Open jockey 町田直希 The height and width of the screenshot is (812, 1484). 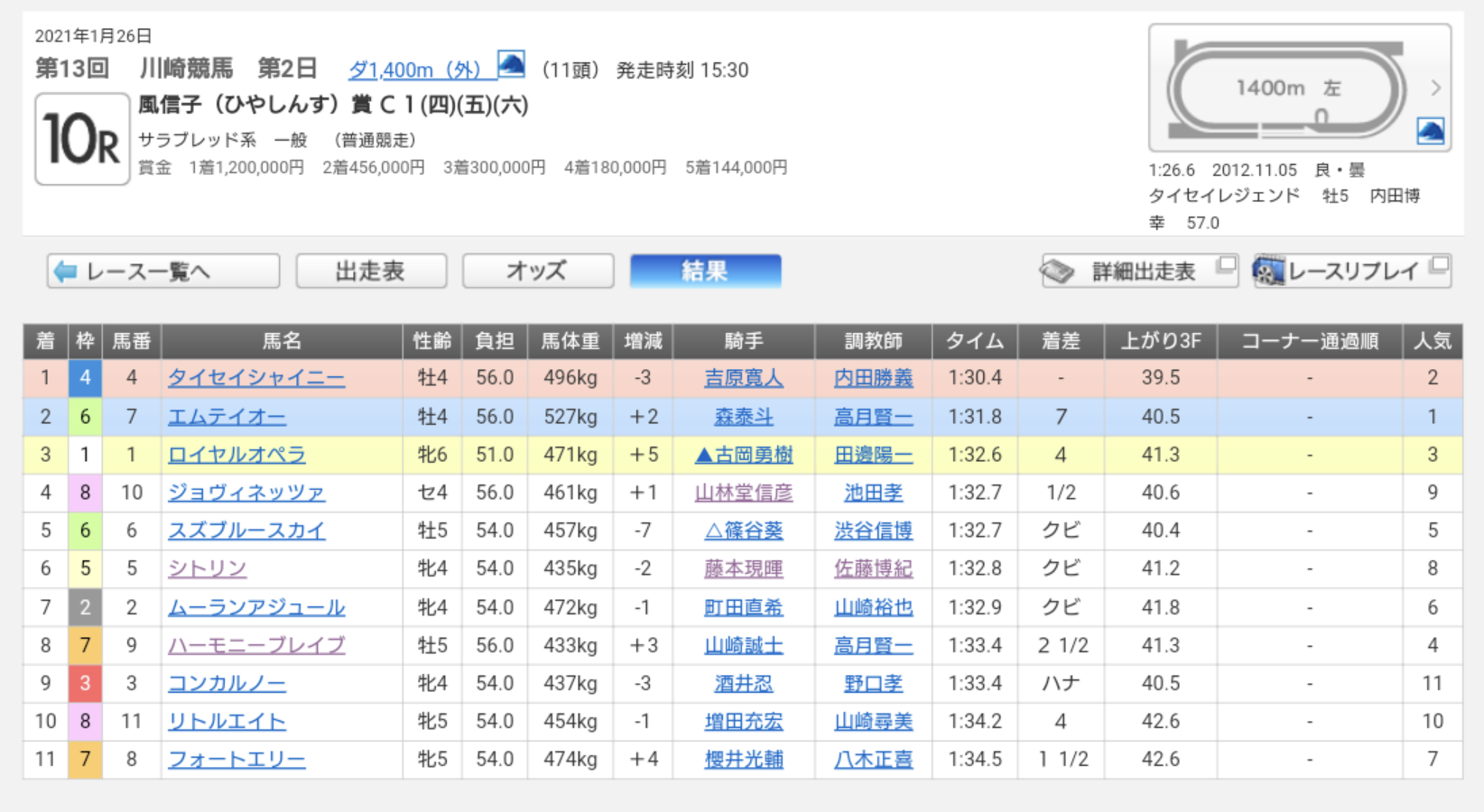point(744,607)
